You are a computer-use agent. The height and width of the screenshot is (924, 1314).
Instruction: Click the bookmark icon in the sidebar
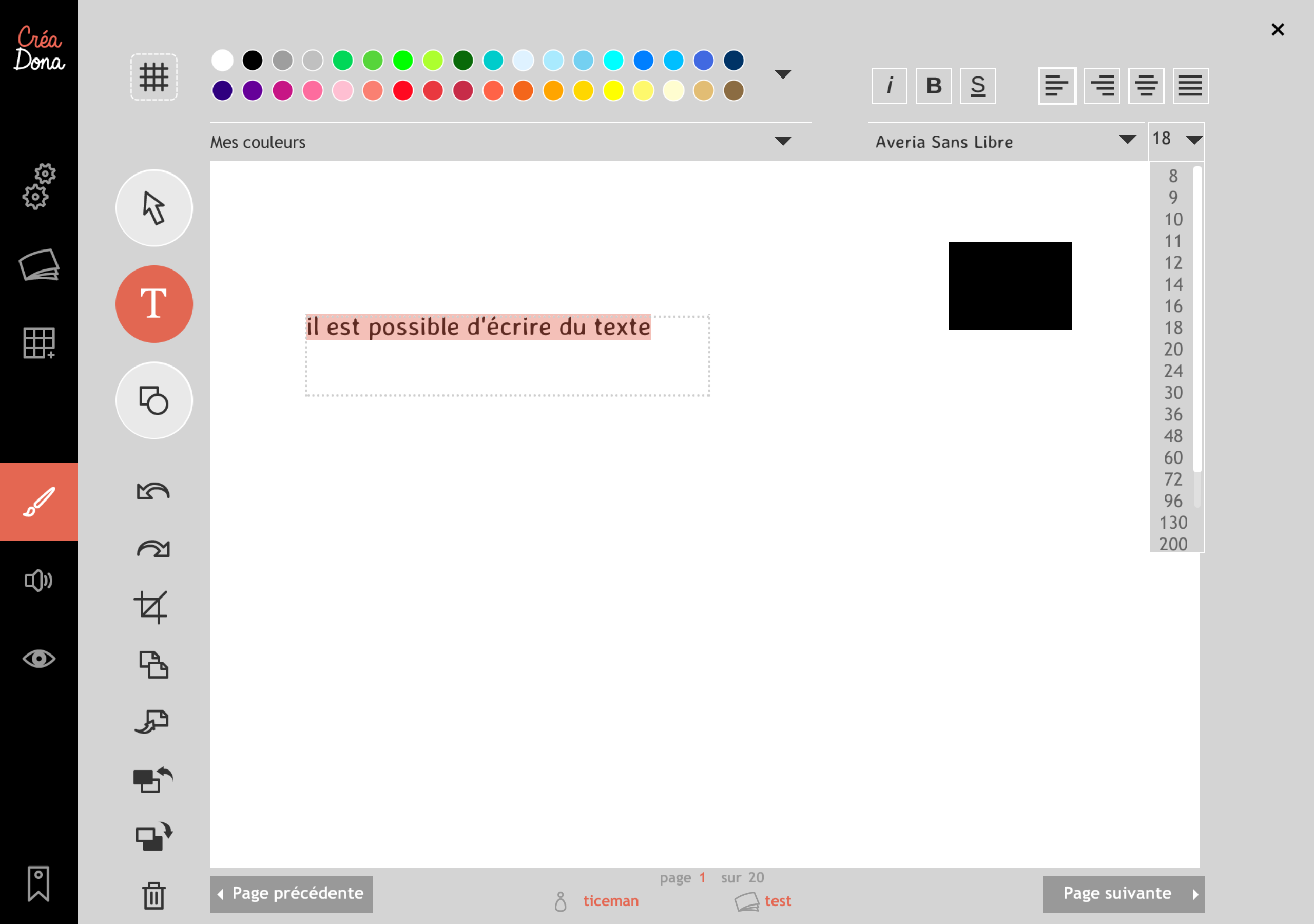click(38, 883)
